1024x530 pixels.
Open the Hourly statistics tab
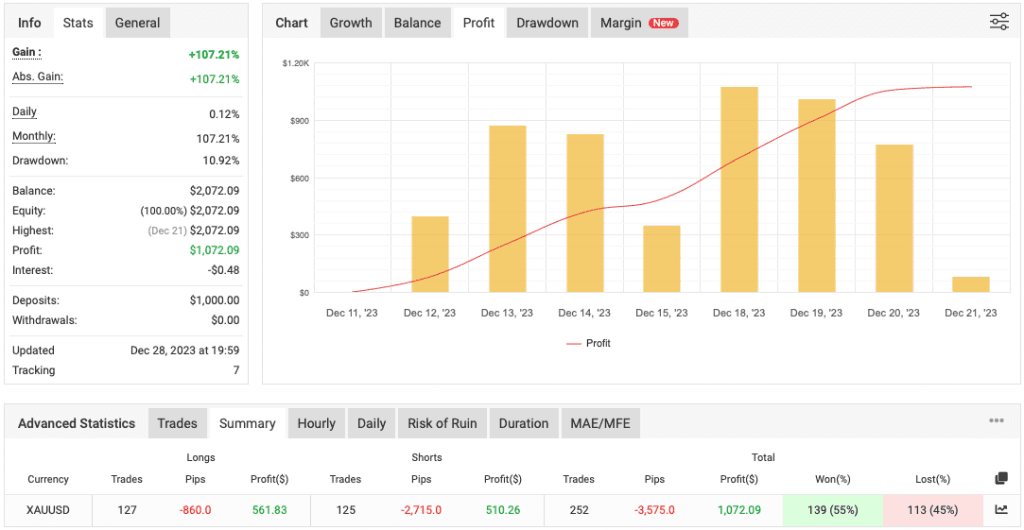point(316,423)
